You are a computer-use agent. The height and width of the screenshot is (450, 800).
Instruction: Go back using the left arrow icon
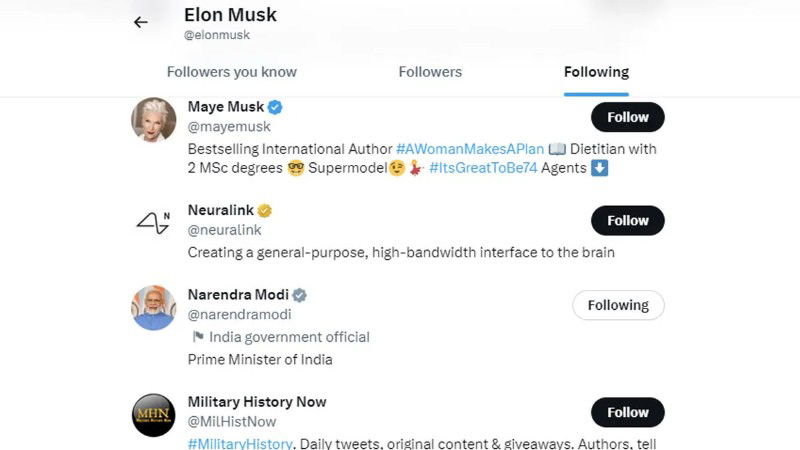click(141, 22)
